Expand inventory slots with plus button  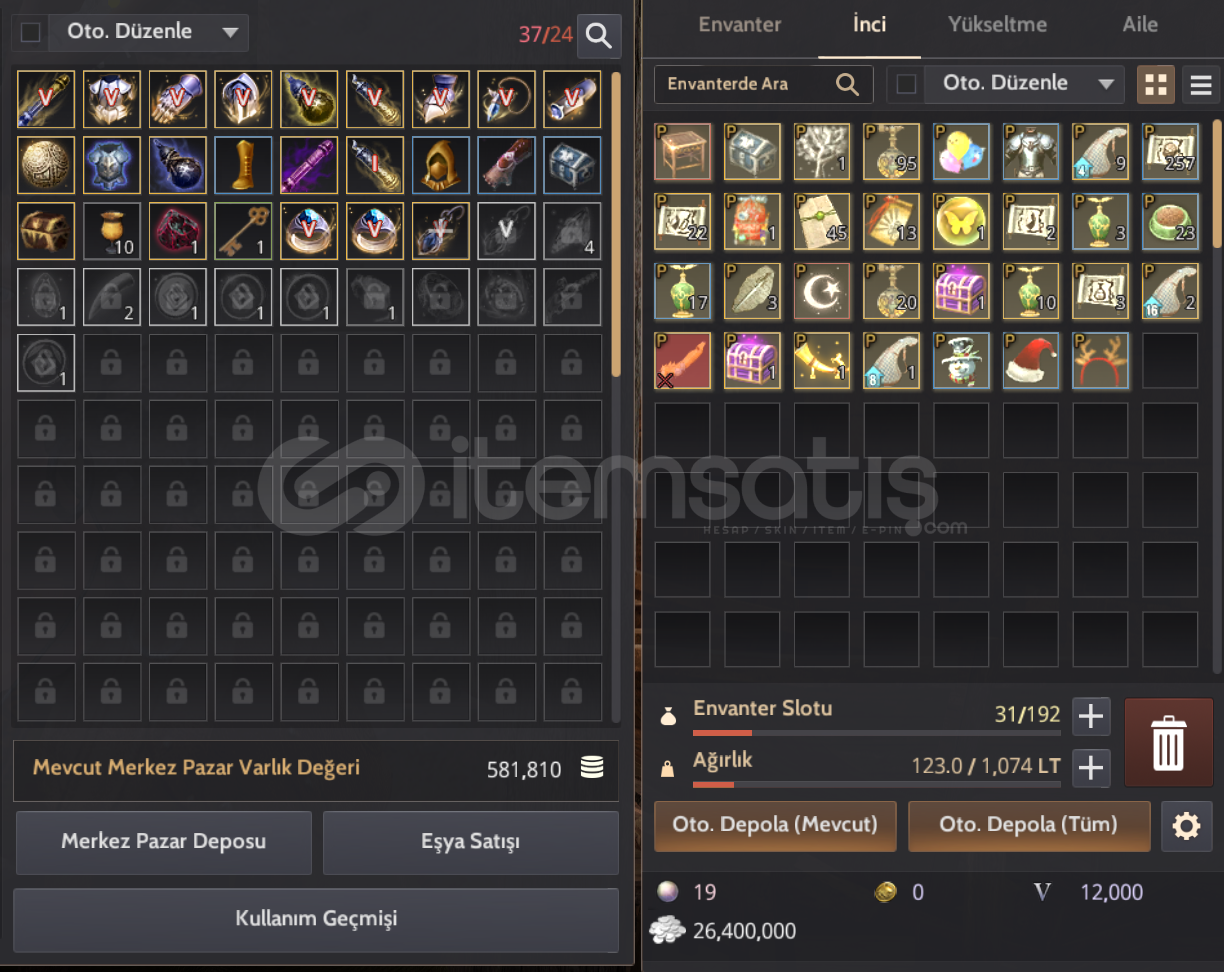click(1090, 716)
